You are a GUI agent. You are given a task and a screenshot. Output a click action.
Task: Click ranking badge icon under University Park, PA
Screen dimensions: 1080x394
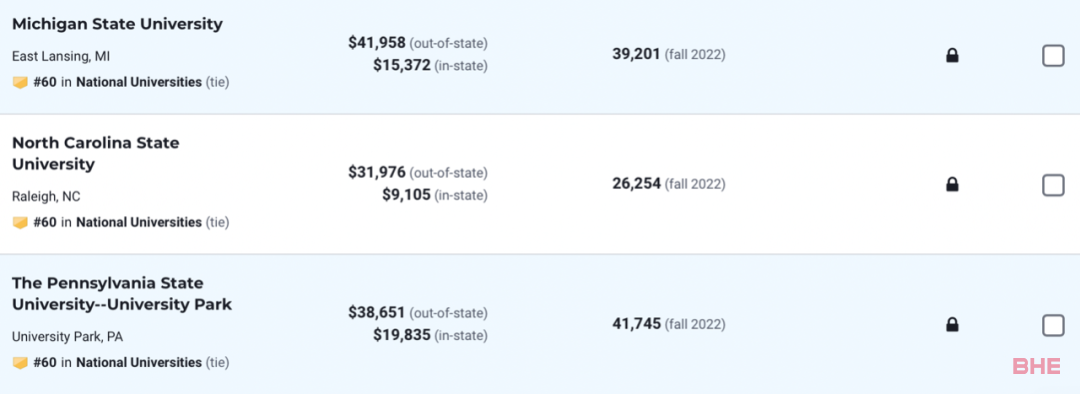(x=20, y=362)
